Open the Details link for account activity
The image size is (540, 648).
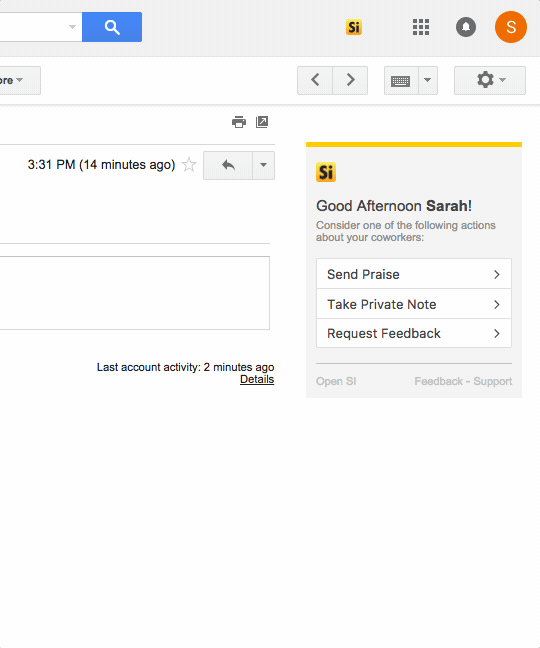coord(257,379)
